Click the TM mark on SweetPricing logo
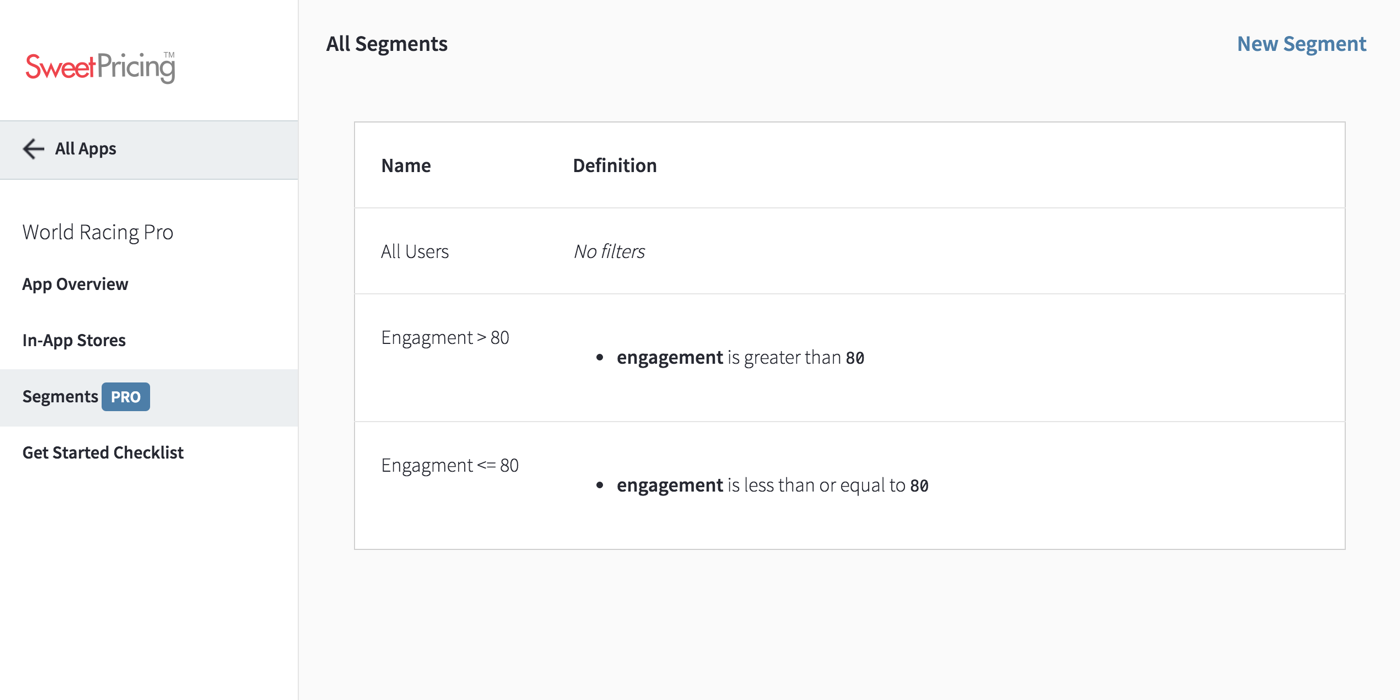 [x=169, y=55]
